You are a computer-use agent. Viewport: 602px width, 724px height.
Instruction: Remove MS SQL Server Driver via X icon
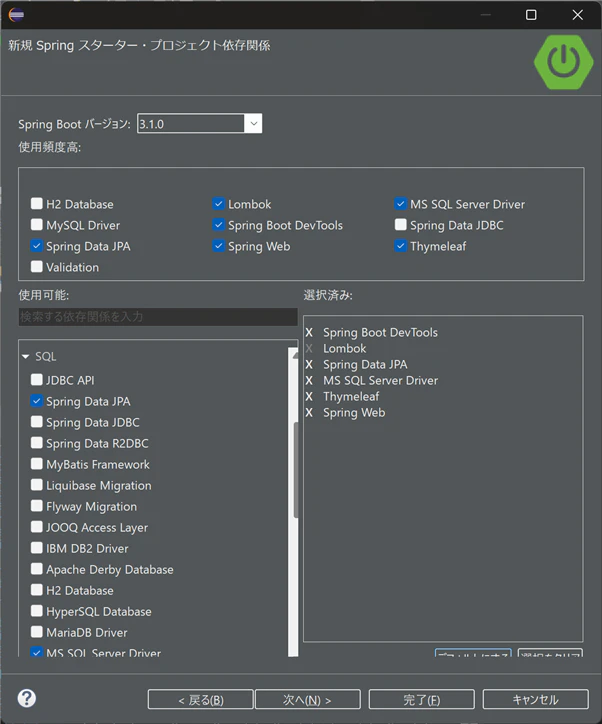click(309, 381)
